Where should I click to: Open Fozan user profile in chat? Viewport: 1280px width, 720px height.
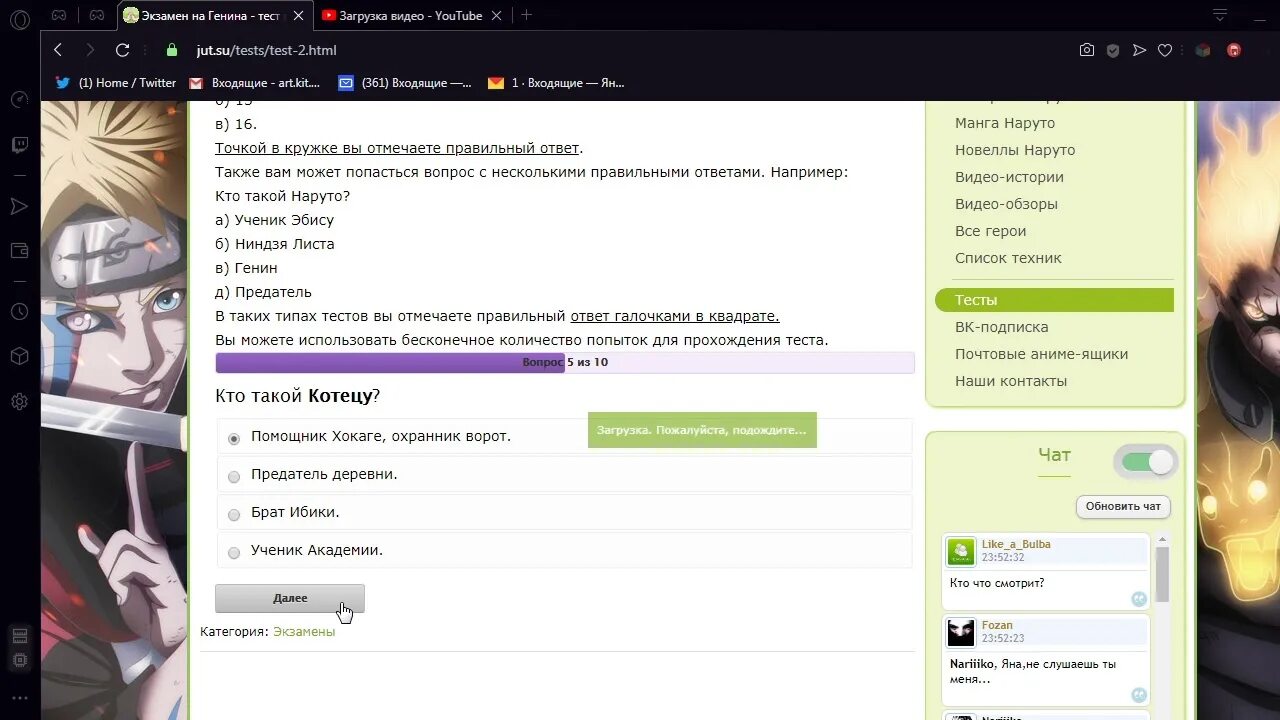click(x=997, y=625)
